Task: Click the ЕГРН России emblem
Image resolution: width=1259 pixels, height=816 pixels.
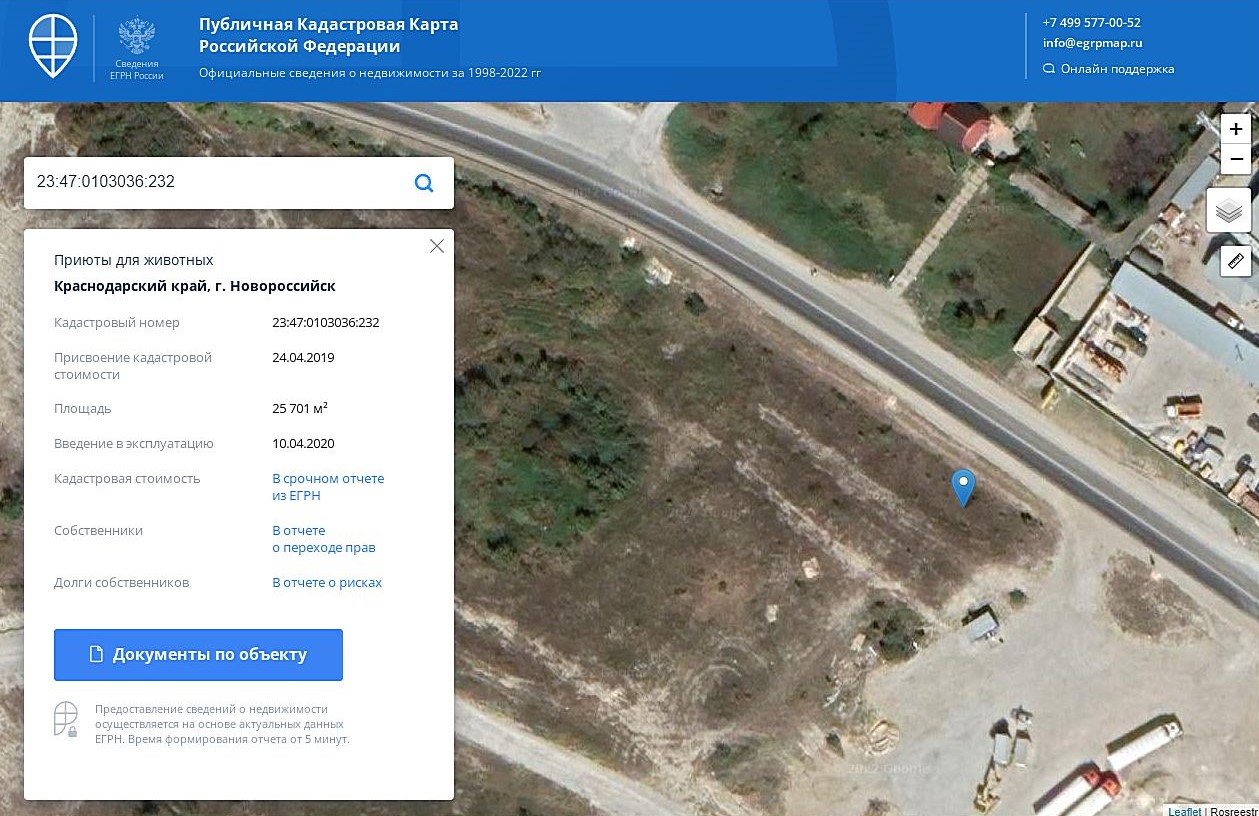Action: (x=136, y=47)
